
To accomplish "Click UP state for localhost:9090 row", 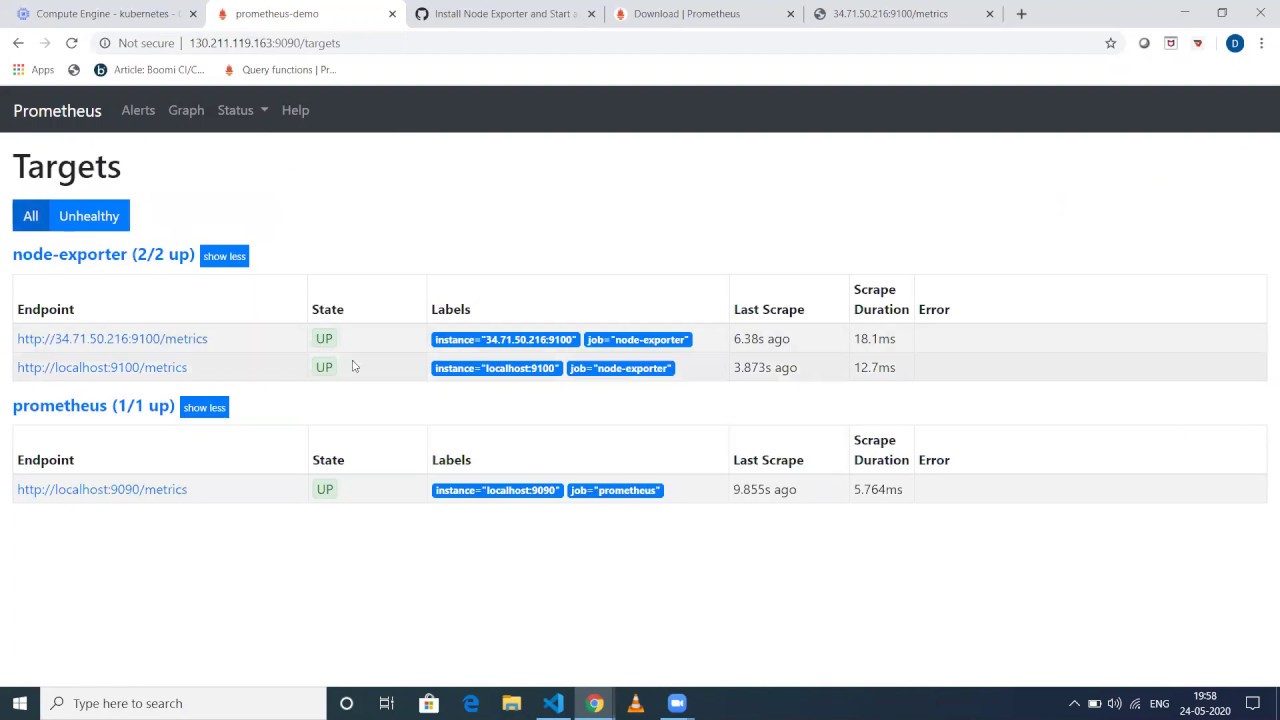I will pos(325,490).
